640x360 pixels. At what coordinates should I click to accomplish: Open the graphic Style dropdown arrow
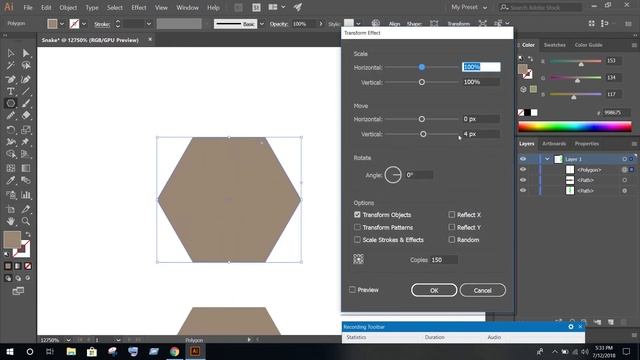358,24
